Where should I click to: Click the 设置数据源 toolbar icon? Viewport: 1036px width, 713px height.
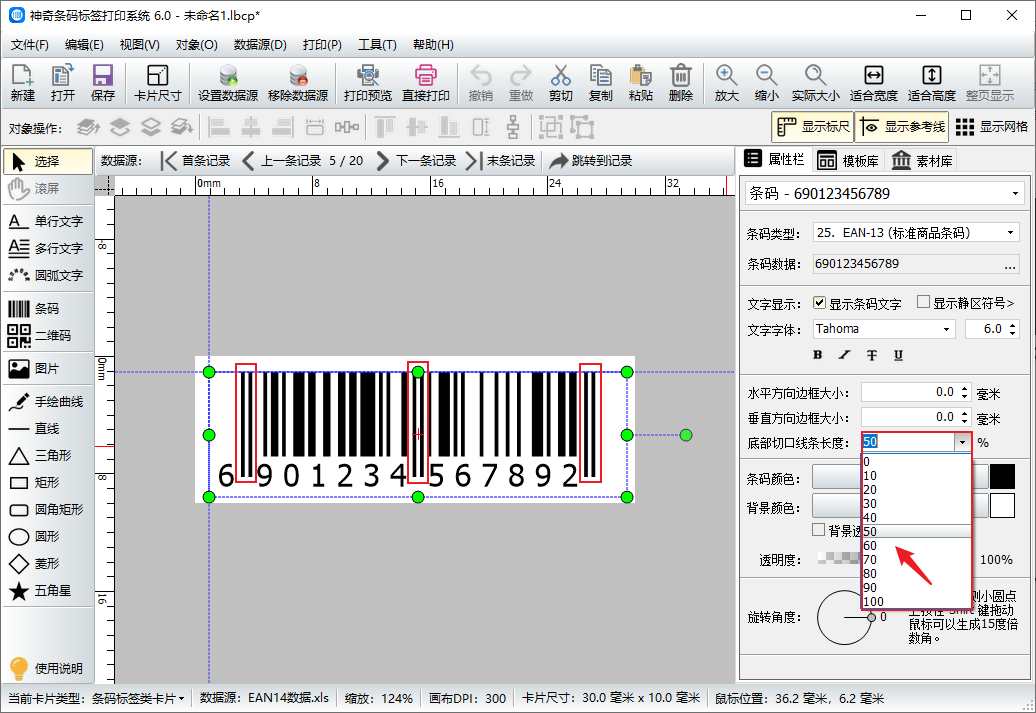(228, 82)
